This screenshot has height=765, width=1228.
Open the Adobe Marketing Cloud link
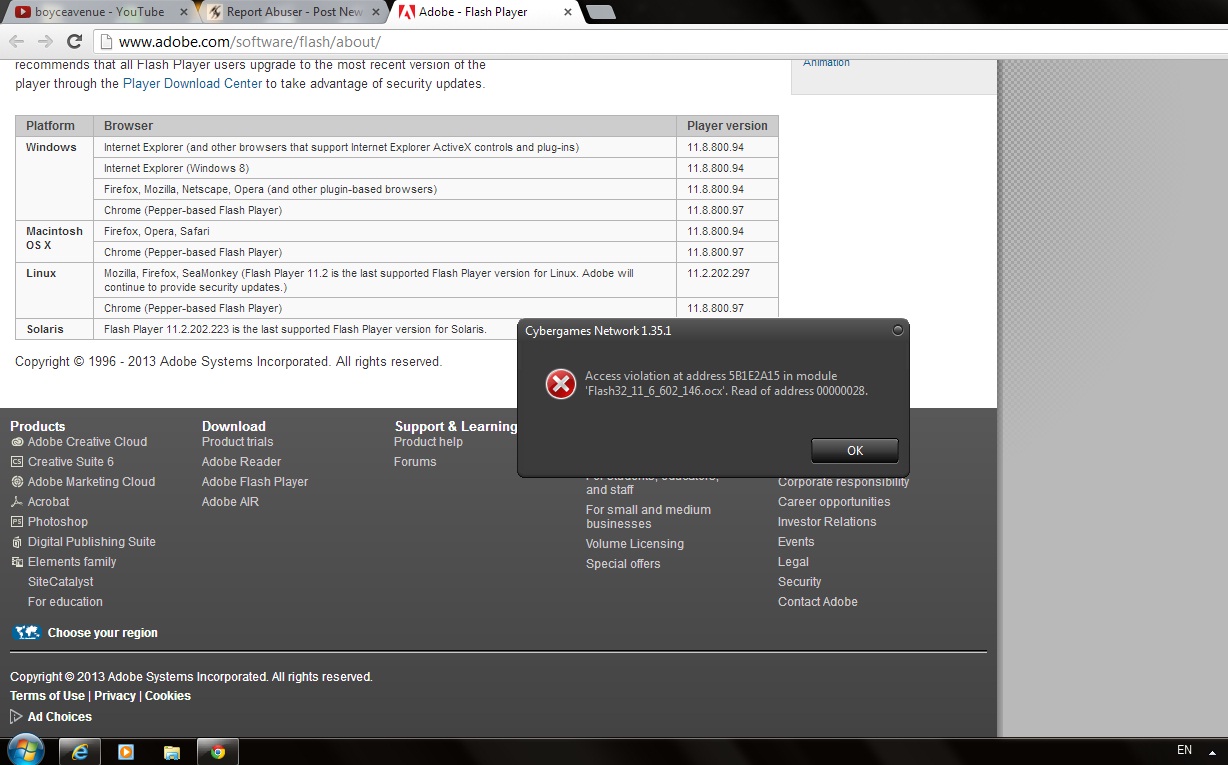pyautogui.click(x=91, y=482)
